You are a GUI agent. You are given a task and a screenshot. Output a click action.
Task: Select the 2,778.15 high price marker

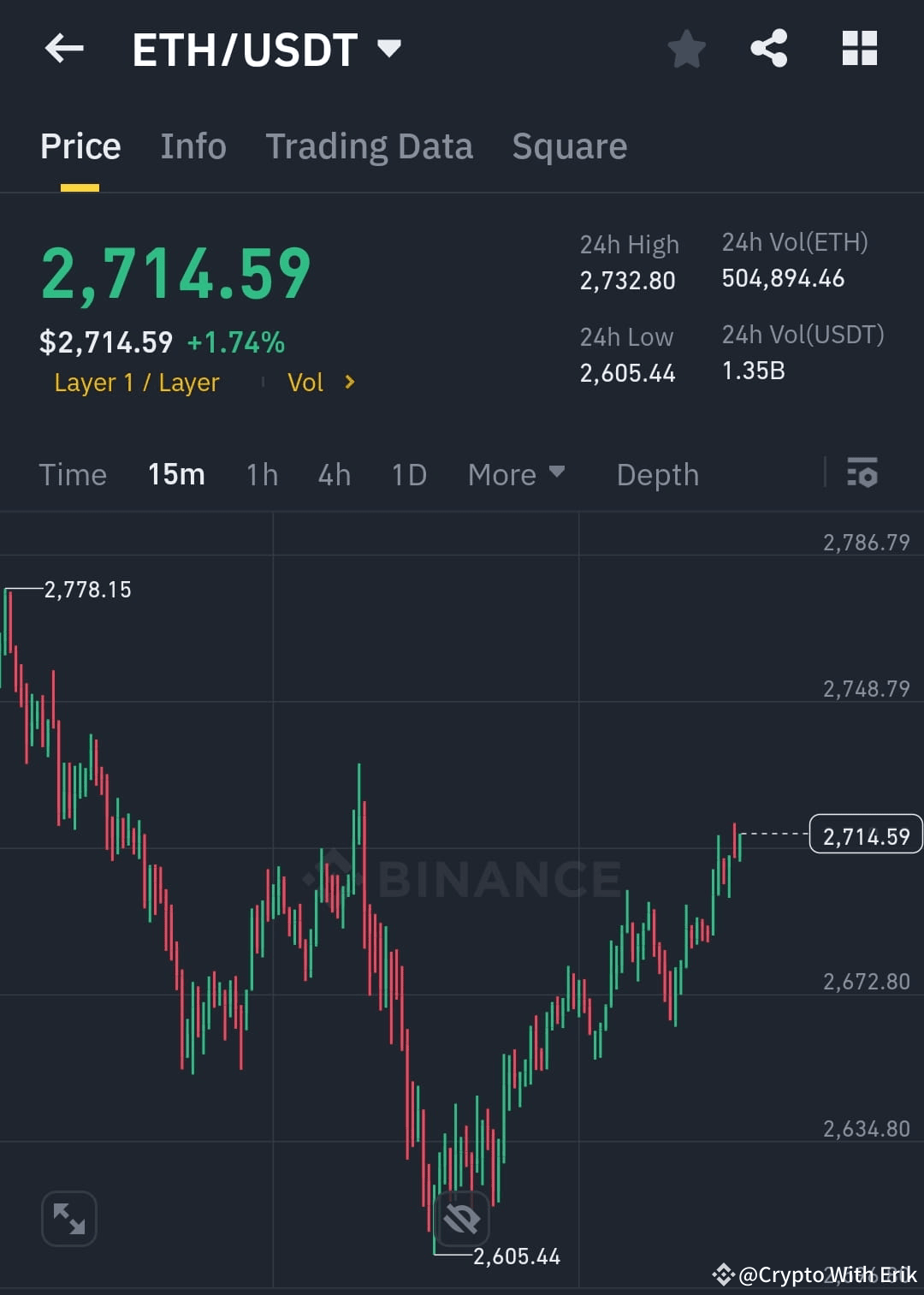point(88,589)
